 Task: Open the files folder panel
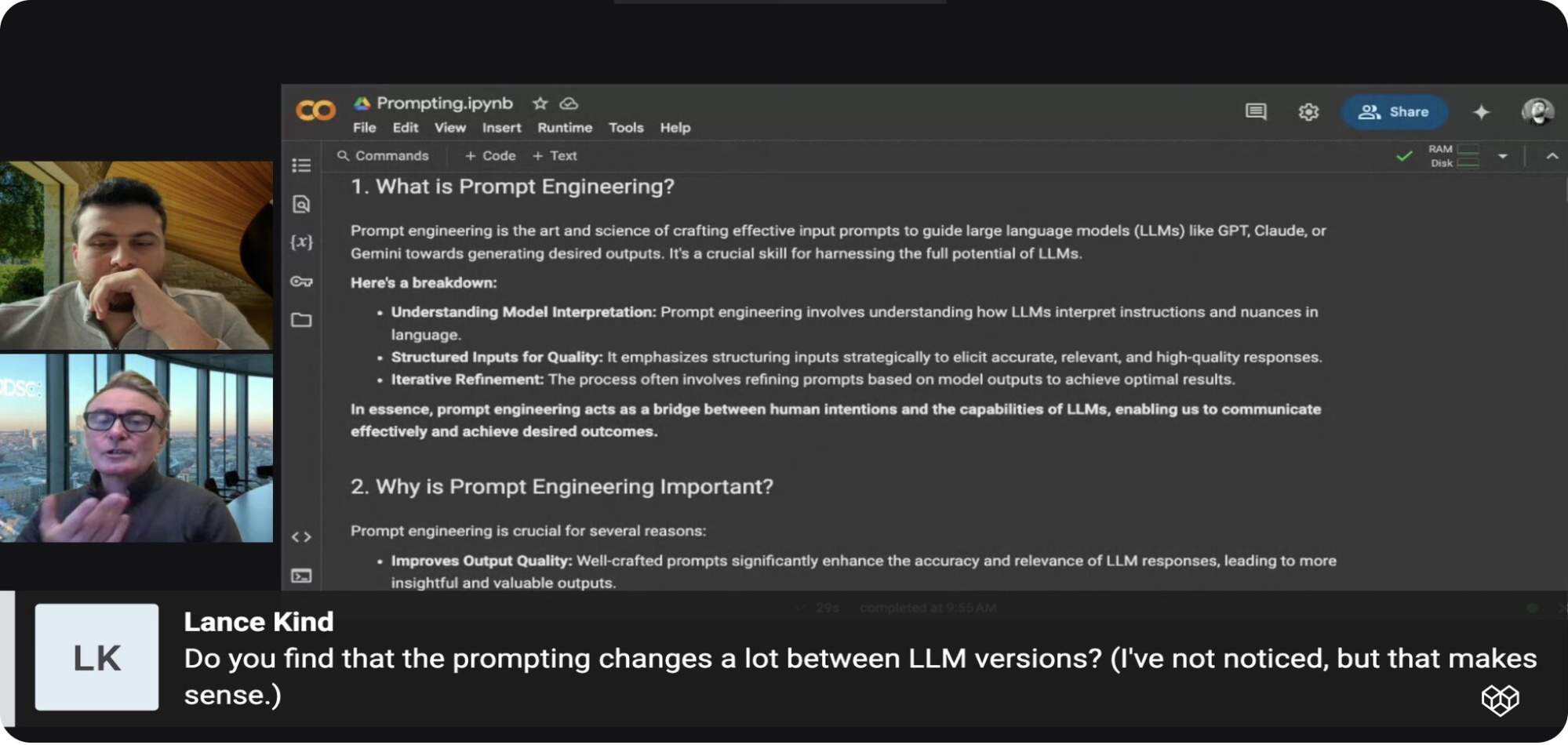click(301, 320)
